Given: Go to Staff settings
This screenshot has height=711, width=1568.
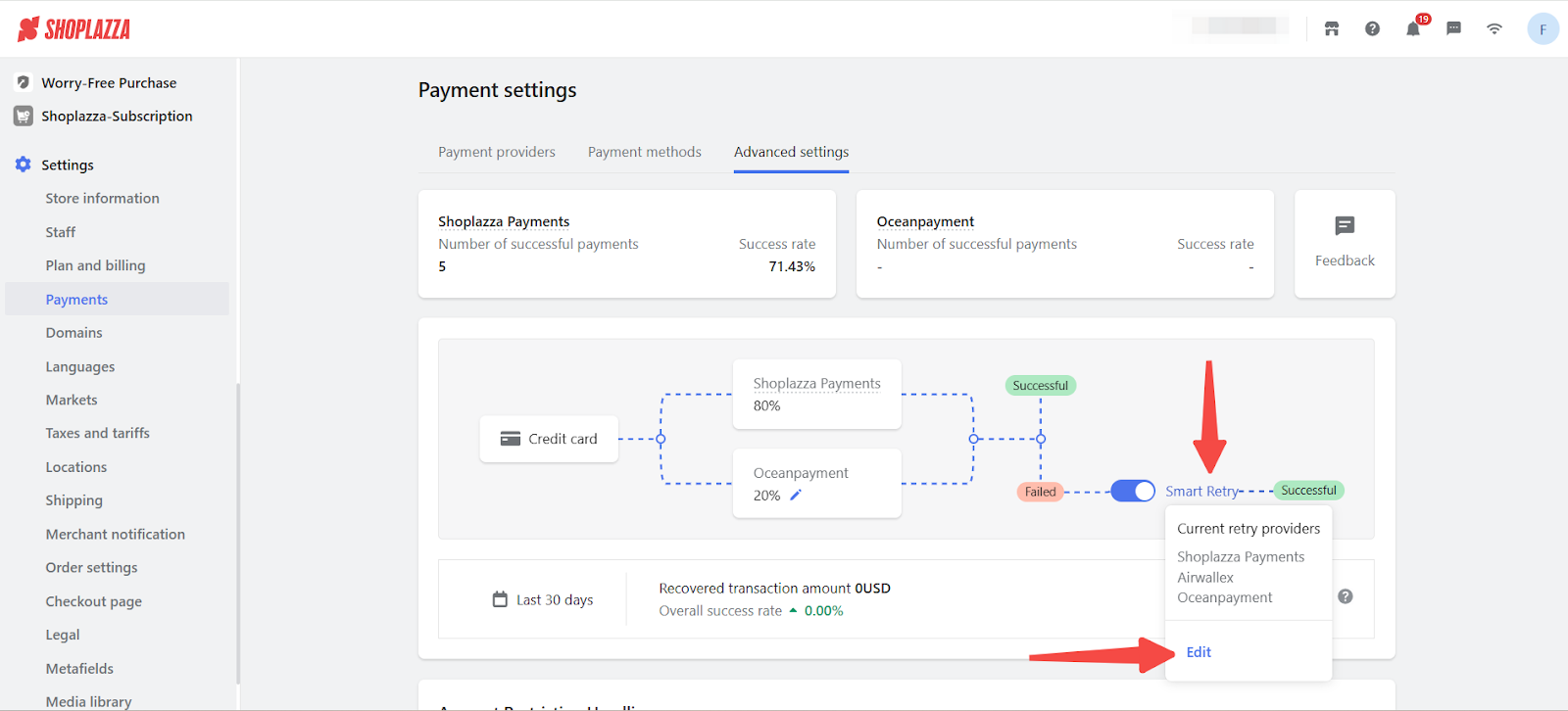Looking at the screenshot, I should click(60, 232).
